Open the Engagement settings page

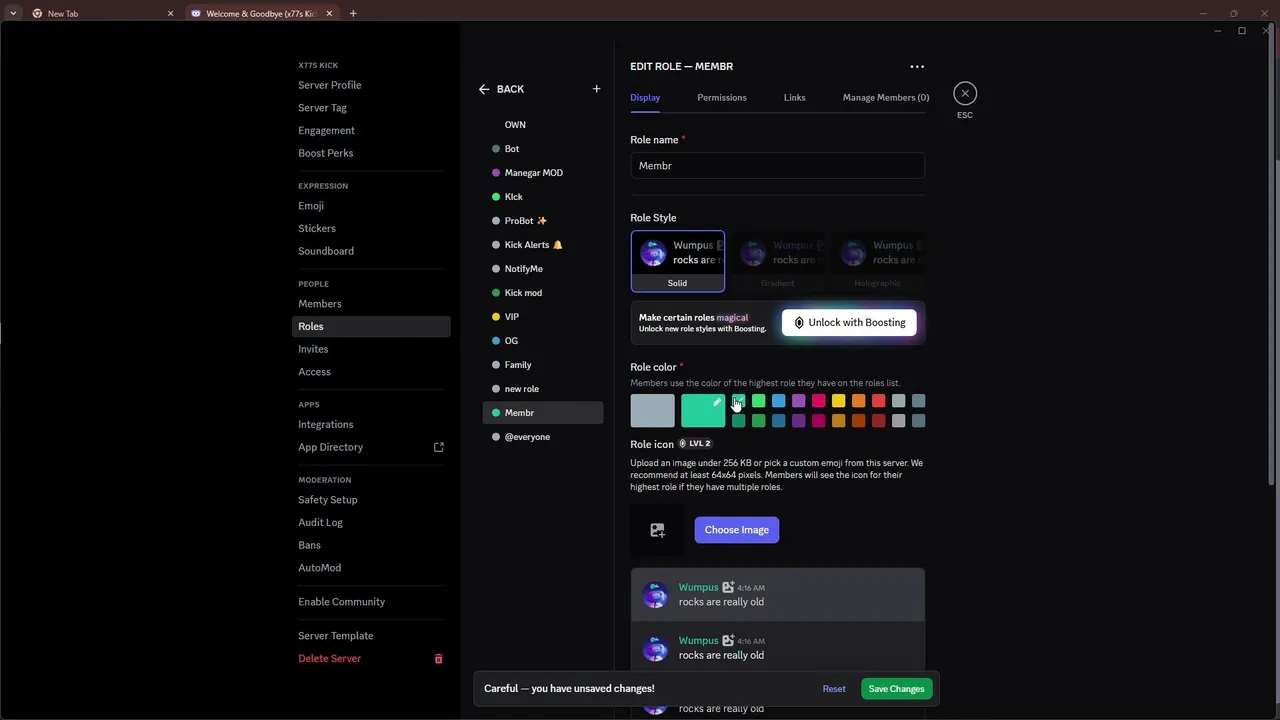(x=371, y=131)
